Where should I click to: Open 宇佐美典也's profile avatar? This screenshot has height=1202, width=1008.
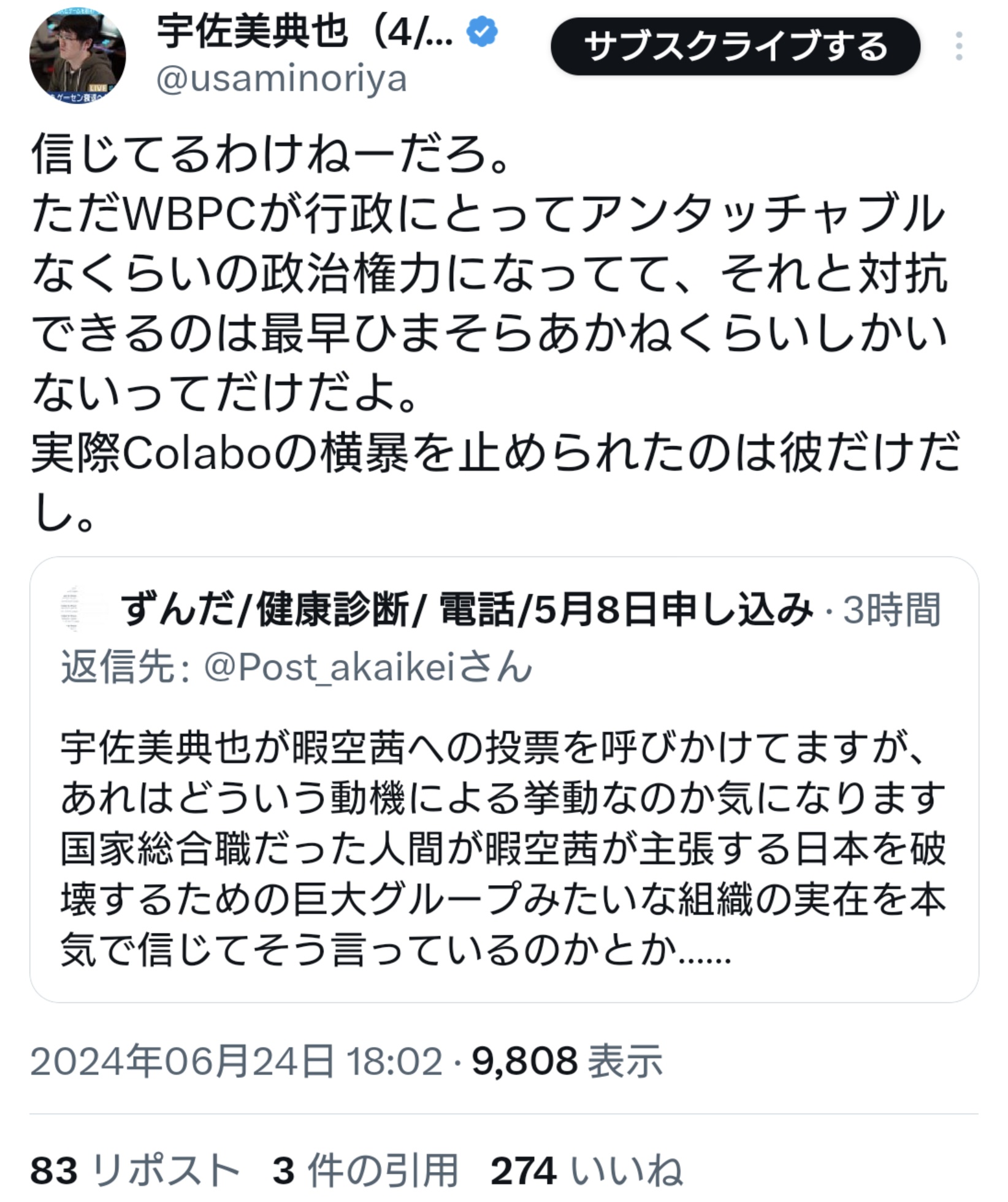(77, 56)
